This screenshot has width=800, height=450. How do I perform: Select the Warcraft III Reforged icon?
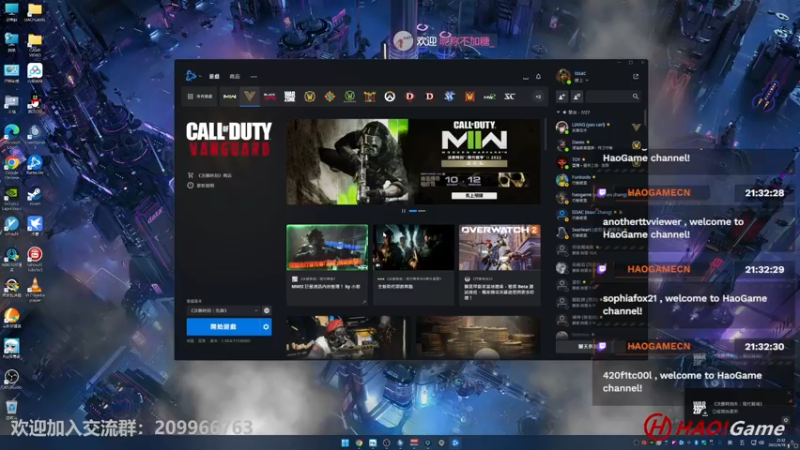pyautogui.click(x=369, y=96)
